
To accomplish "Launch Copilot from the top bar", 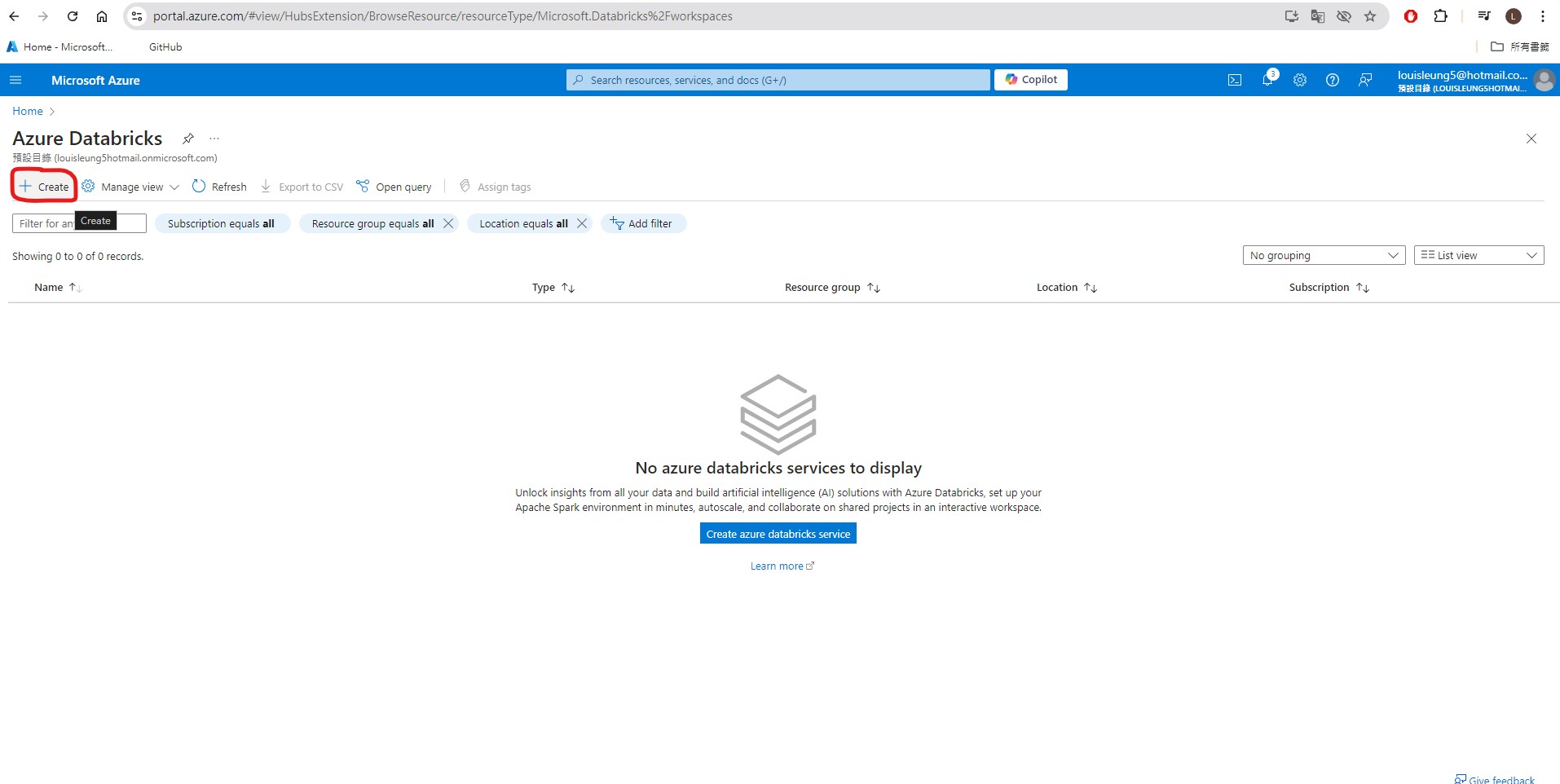I will coord(1030,79).
